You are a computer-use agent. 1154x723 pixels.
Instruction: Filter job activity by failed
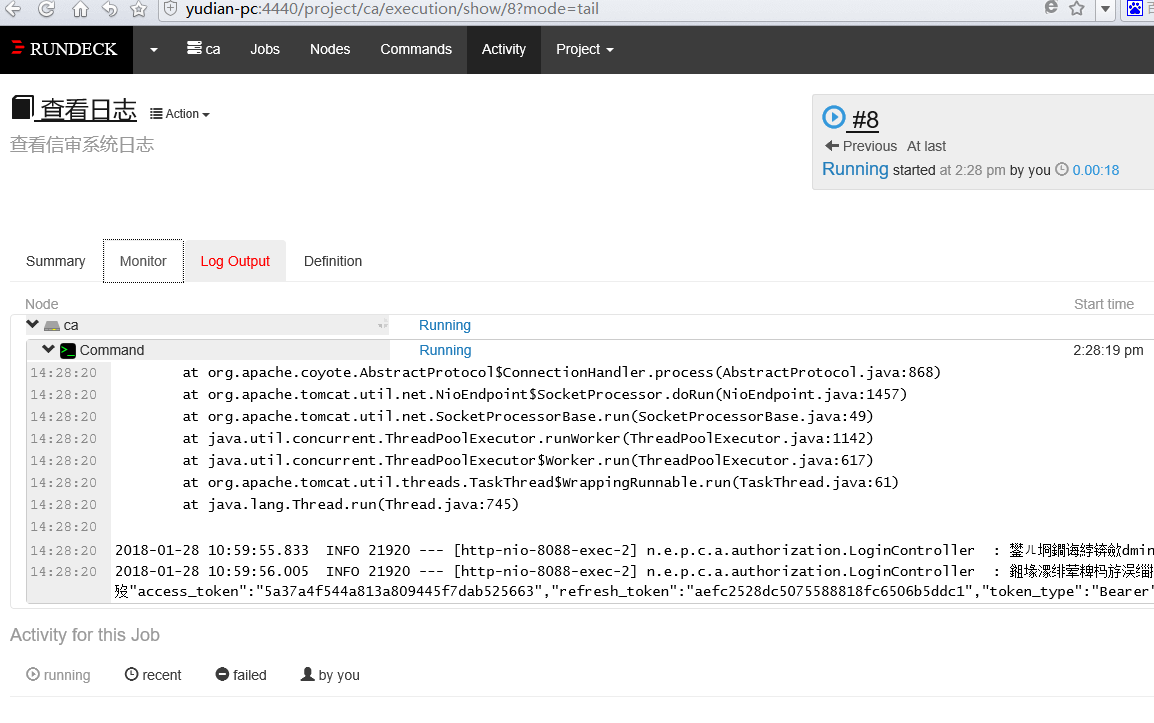(x=241, y=675)
